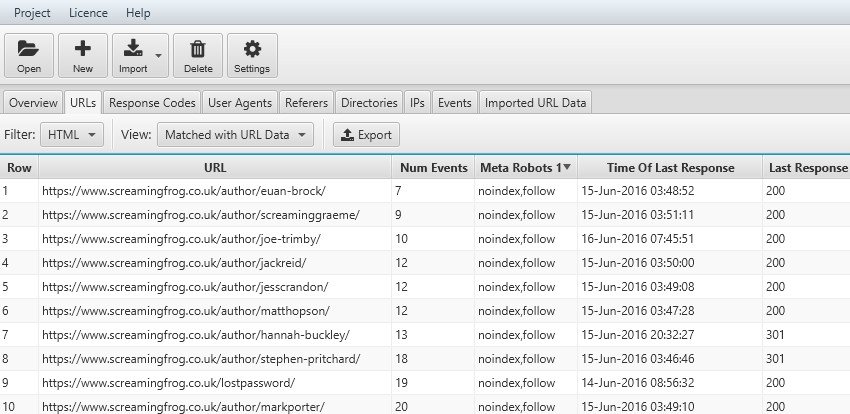Open the View Matched with URL Data dropdown
850x414 pixels.
click(235, 135)
